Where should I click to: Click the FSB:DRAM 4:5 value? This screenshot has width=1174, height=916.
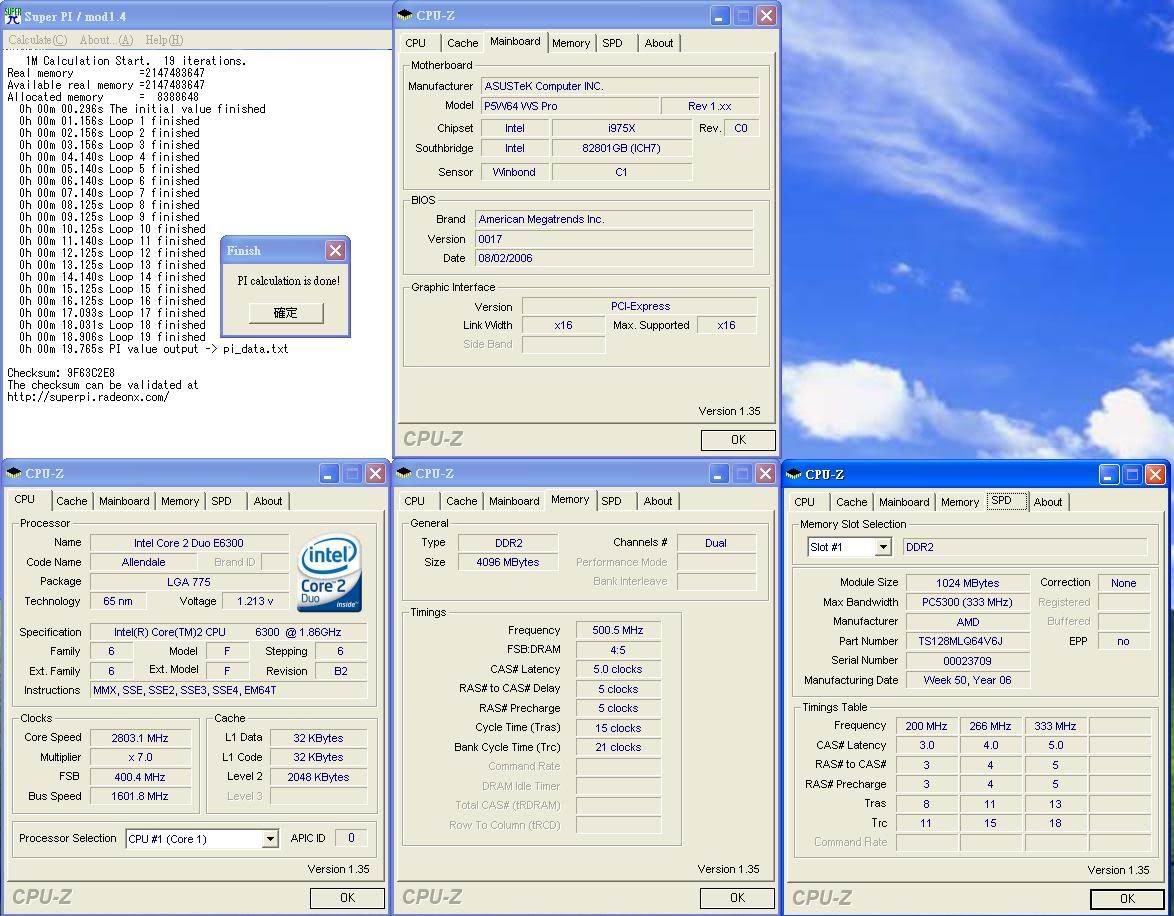pyautogui.click(x=618, y=650)
